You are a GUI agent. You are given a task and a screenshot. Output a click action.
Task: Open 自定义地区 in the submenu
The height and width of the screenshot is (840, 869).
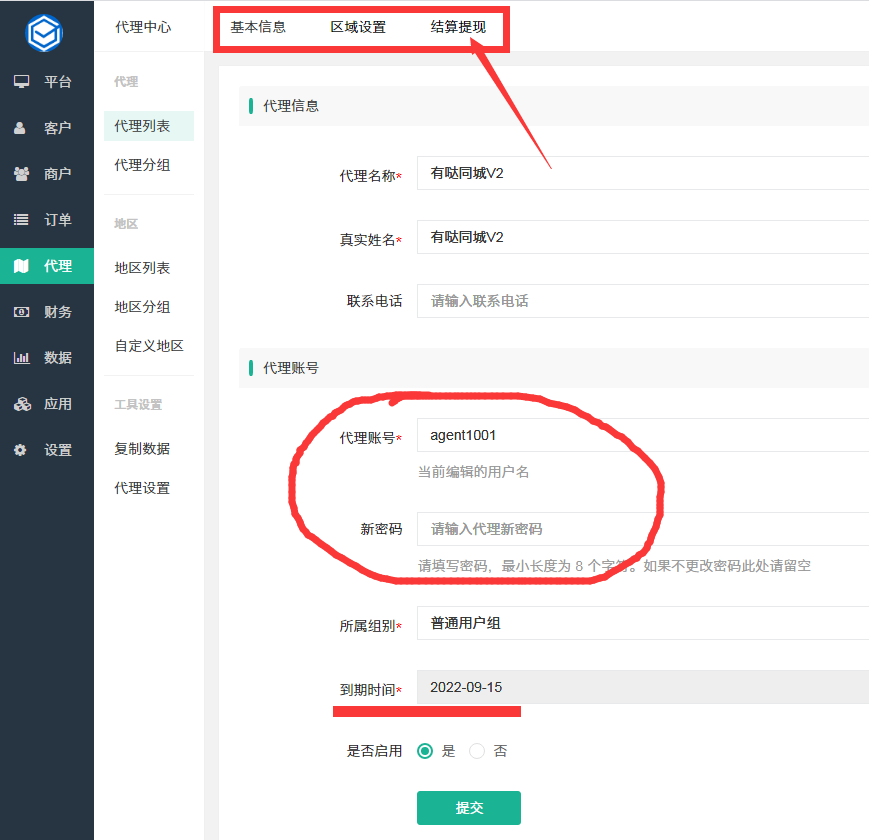pos(149,346)
